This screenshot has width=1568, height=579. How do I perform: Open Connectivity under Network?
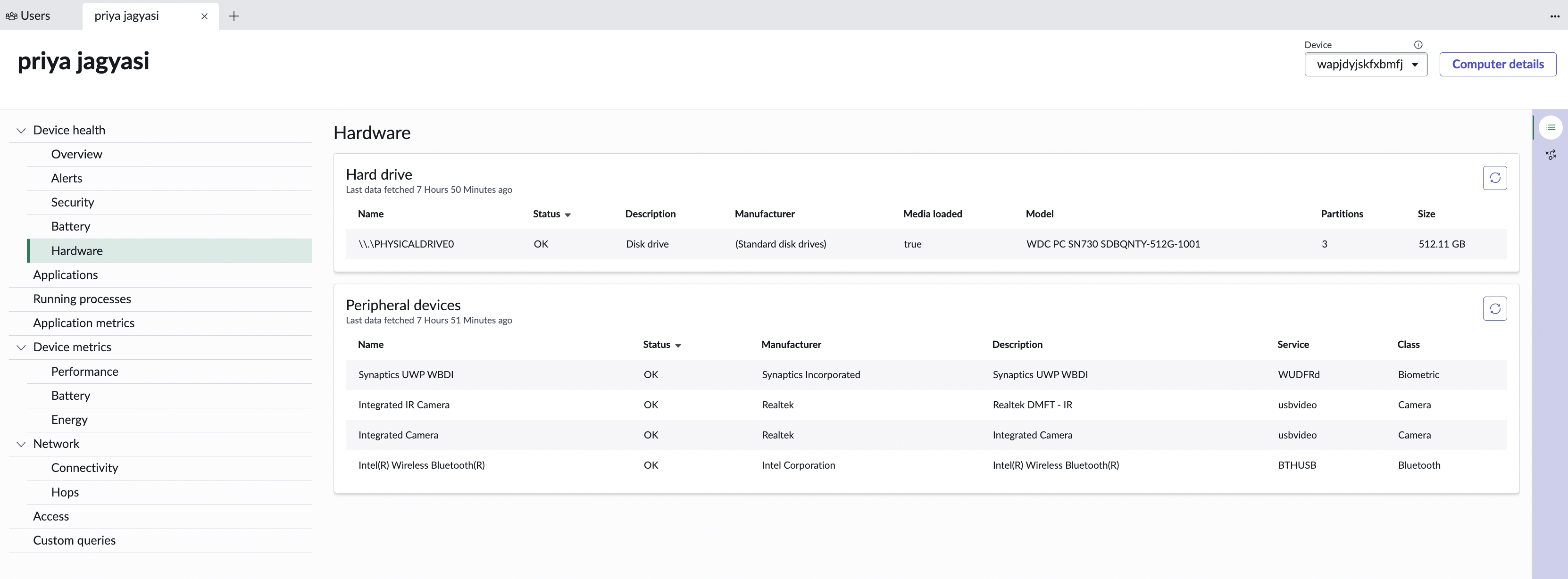(169, 468)
